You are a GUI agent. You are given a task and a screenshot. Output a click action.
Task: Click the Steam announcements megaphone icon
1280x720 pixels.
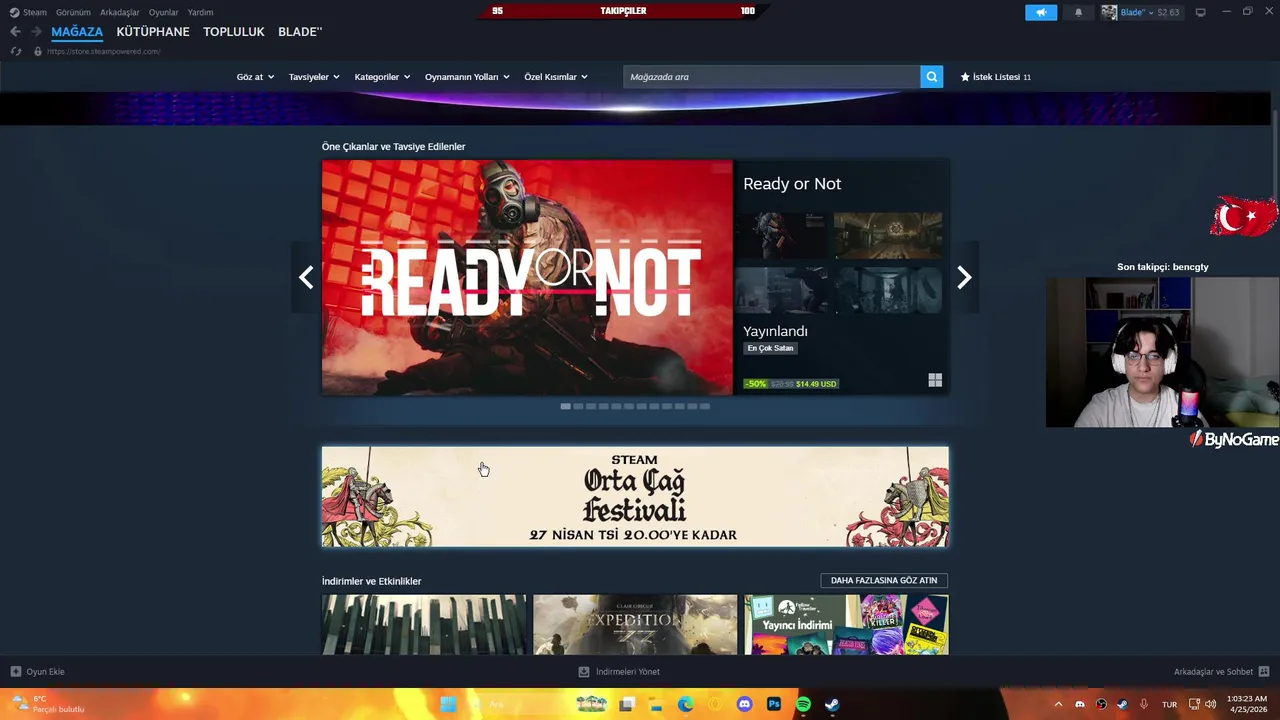[1040, 12]
